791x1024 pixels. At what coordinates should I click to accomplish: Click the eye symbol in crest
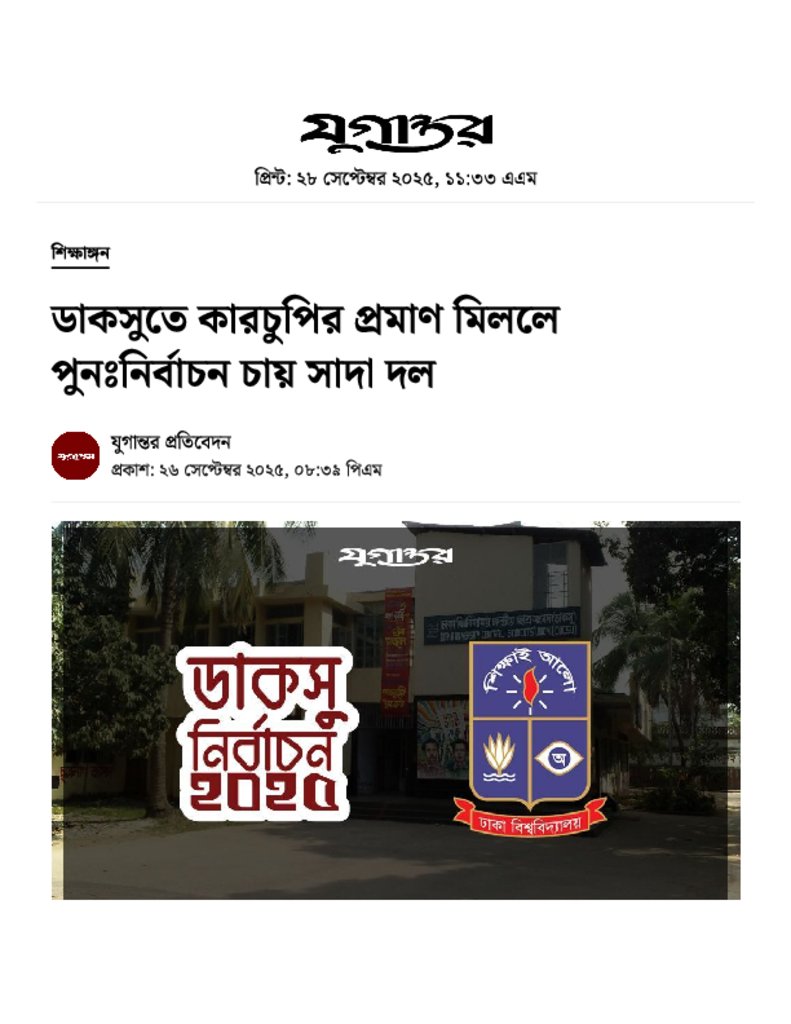click(x=559, y=758)
